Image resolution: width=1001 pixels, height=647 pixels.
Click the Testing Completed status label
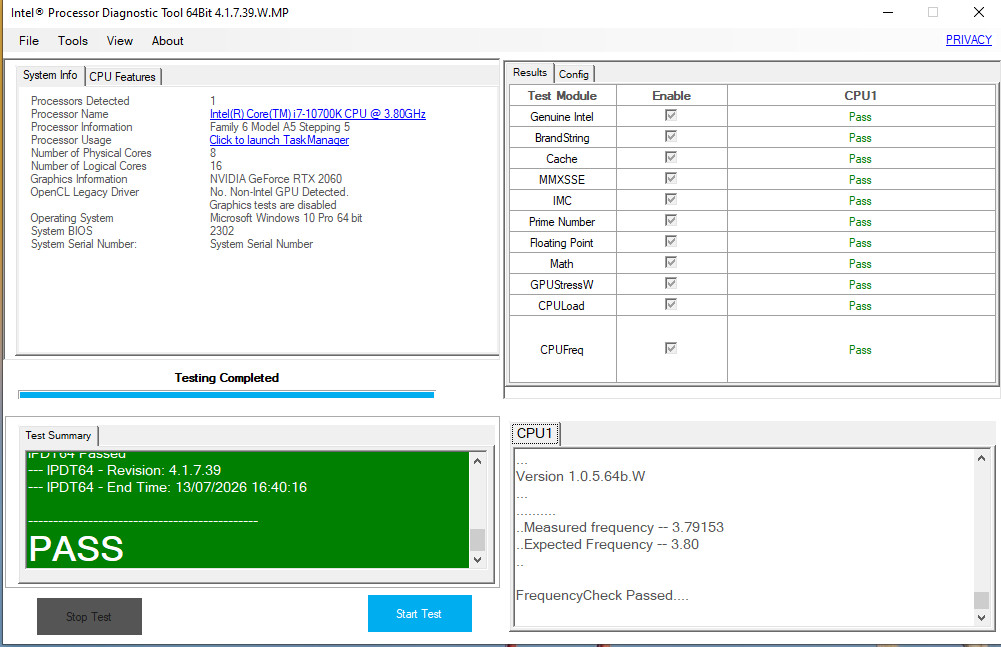pyautogui.click(x=227, y=378)
